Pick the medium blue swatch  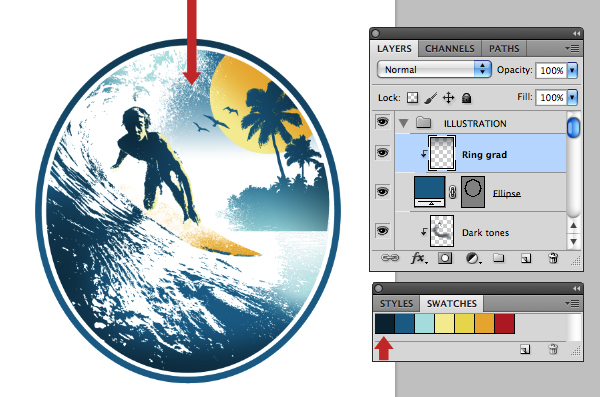pos(405,323)
